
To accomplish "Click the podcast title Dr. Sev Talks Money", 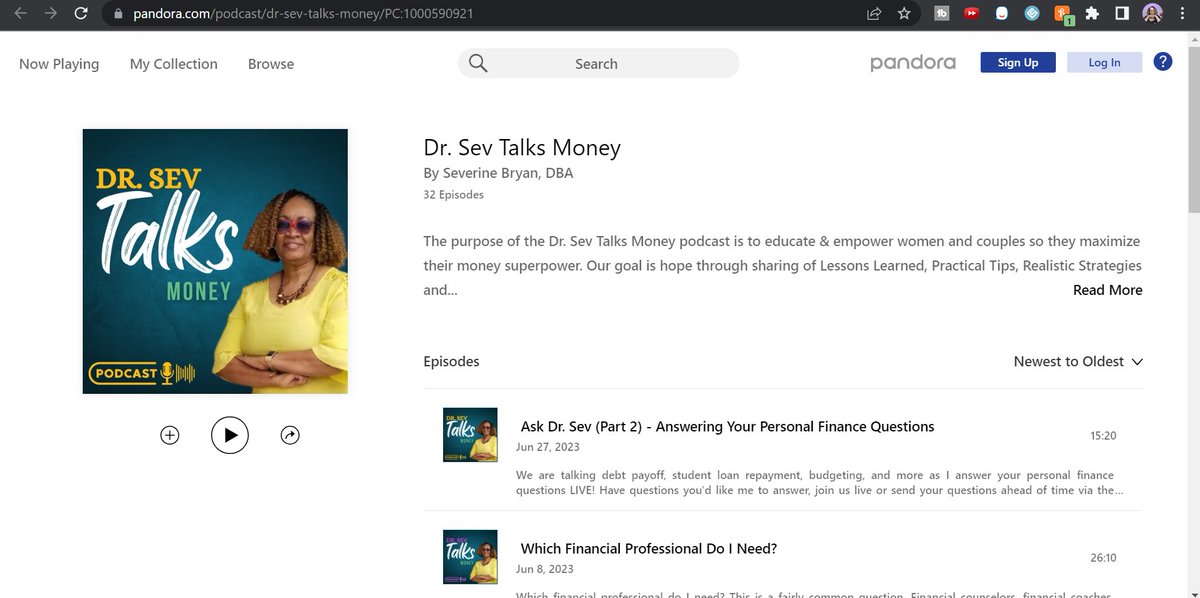I will tap(522, 148).
